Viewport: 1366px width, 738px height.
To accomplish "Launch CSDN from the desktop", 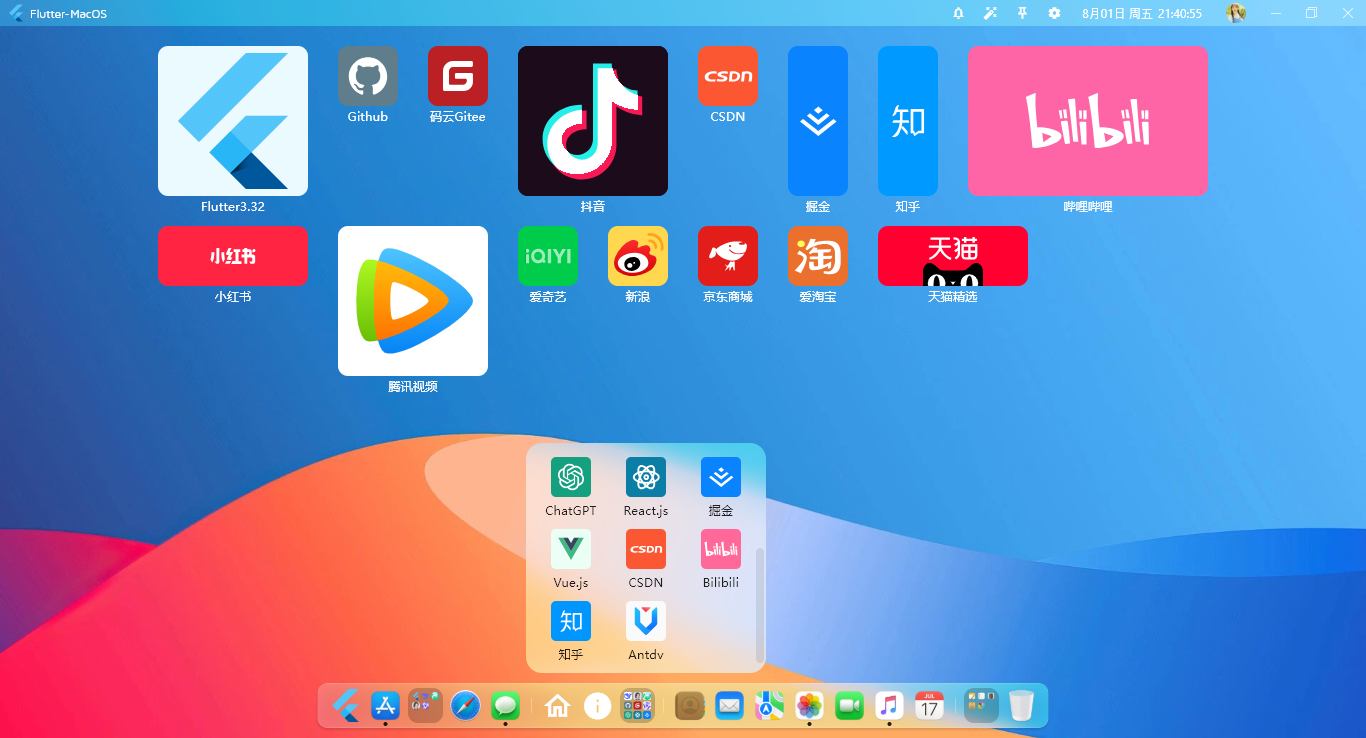I will pos(727,75).
